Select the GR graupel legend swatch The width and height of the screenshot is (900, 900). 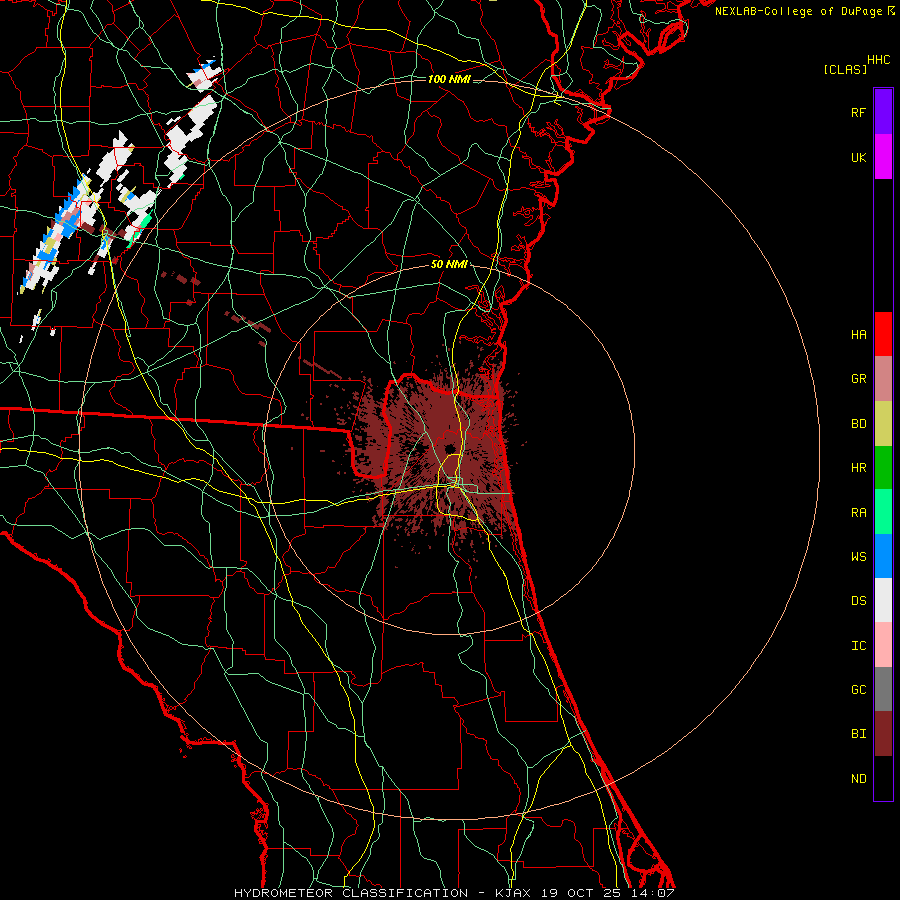point(883,379)
